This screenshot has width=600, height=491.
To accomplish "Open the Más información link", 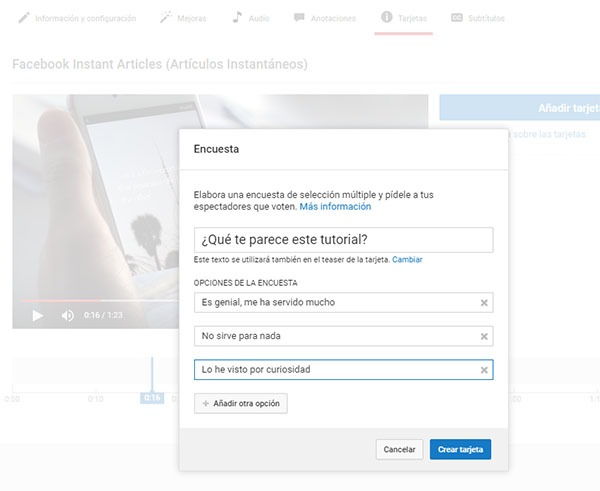I will pyautogui.click(x=335, y=207).
